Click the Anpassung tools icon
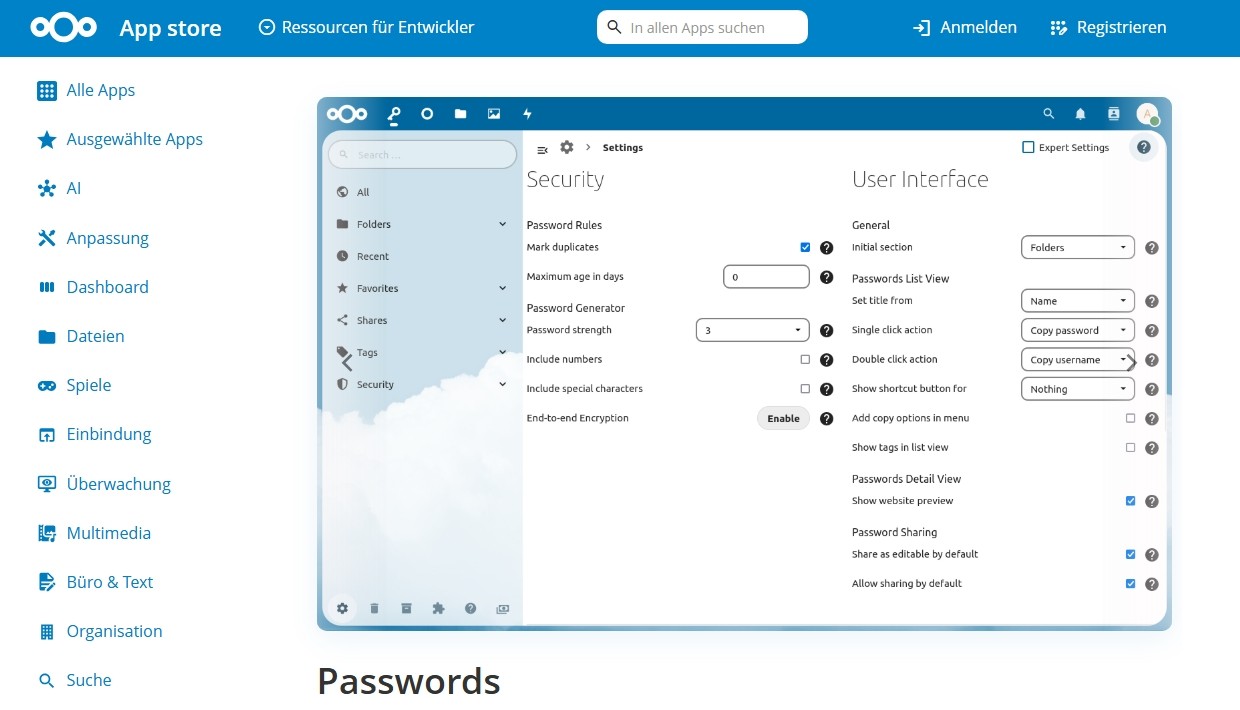 pos(47,238)
